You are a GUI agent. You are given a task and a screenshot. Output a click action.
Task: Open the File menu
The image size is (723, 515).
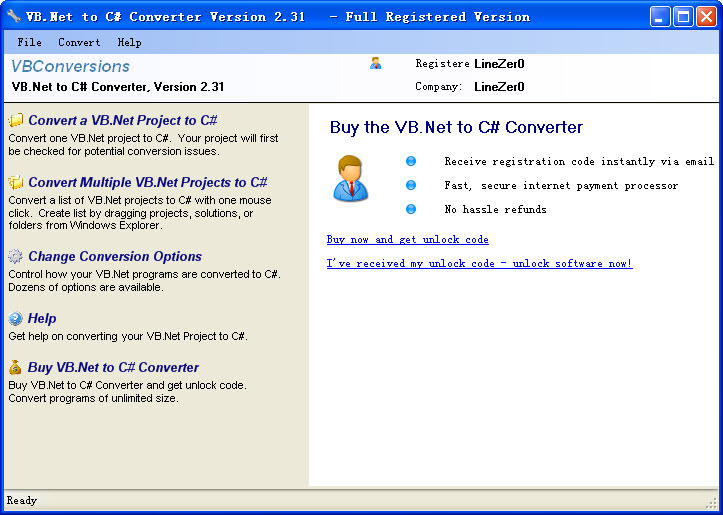[30, 42]
